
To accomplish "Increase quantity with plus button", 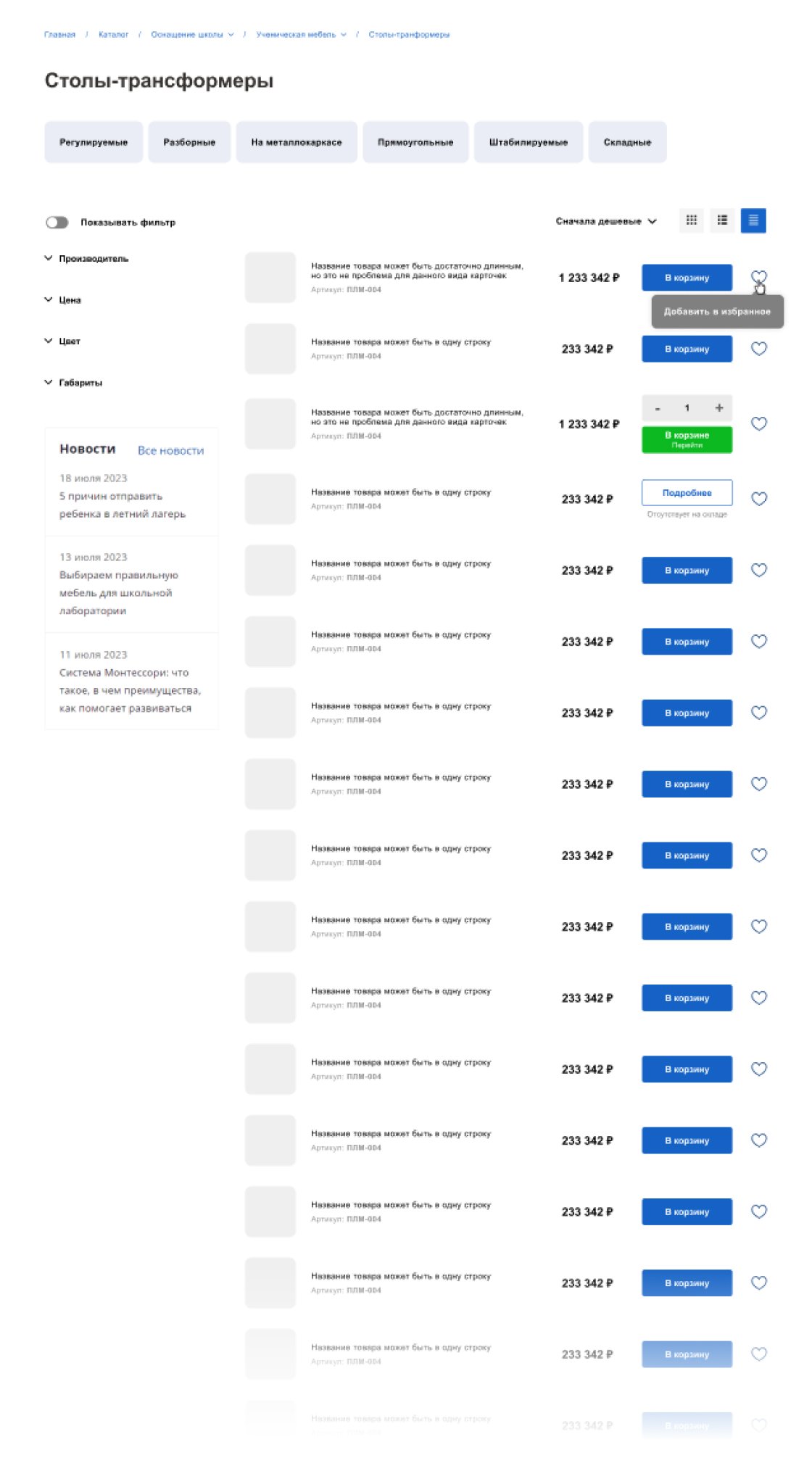I will (719, 408).
